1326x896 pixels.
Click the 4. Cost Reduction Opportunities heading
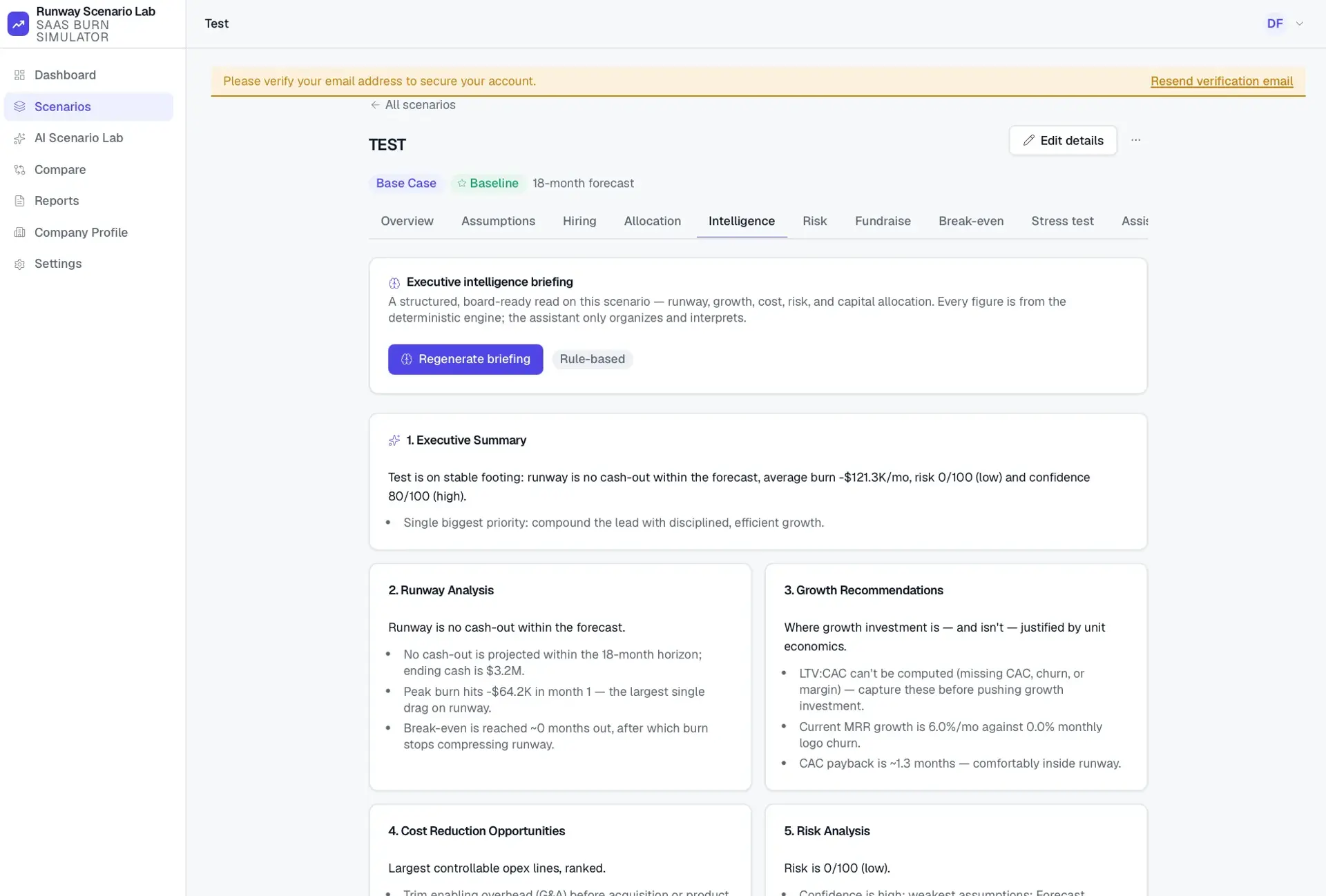(x=477, y=831)
